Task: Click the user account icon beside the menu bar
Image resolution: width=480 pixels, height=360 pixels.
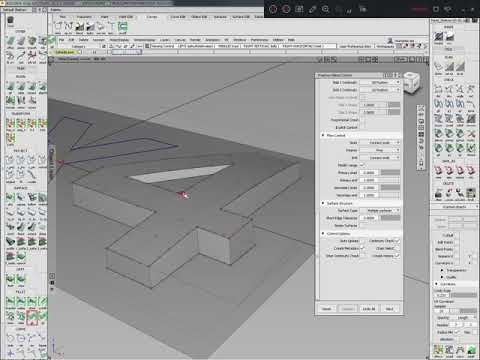Action: point(390,41)
